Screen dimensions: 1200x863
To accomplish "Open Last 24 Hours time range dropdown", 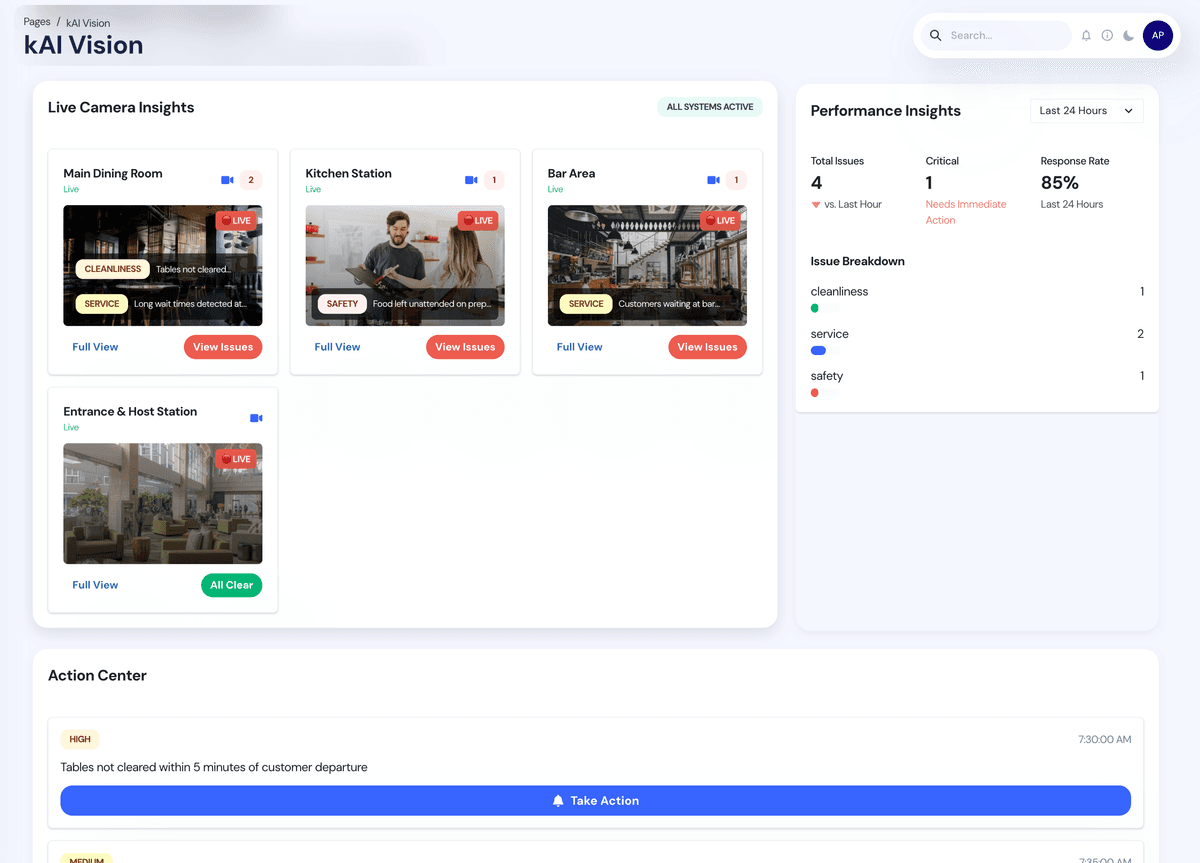I will [x=1086, y=111].
